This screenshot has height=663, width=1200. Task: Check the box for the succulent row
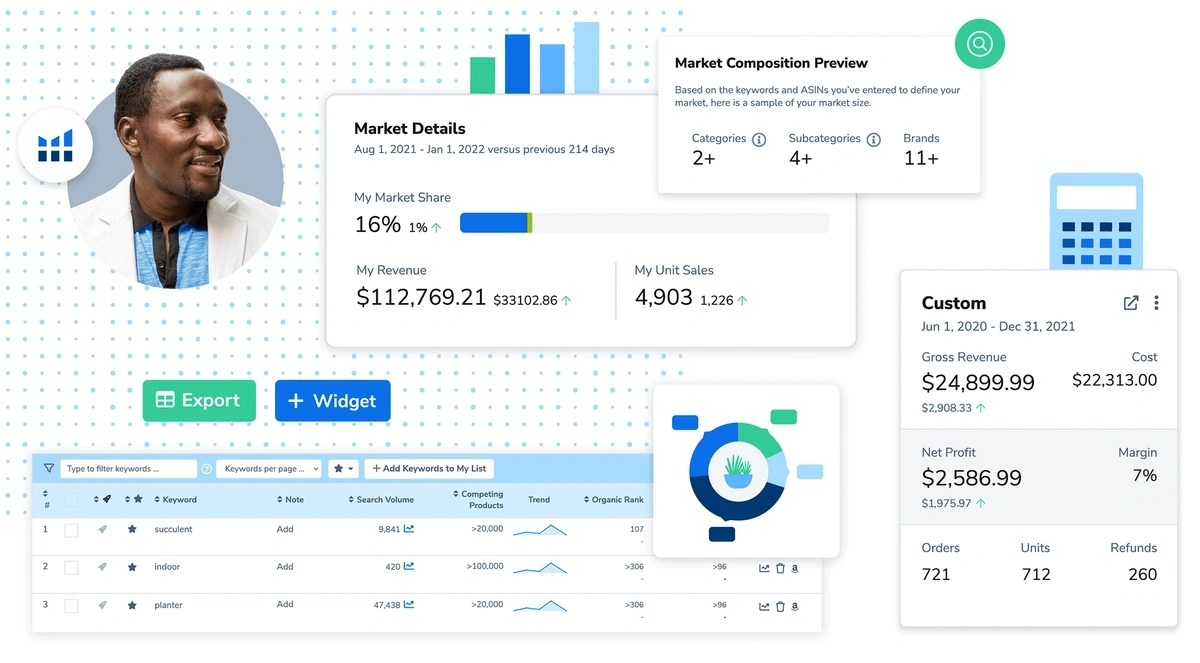click(71, 529)
